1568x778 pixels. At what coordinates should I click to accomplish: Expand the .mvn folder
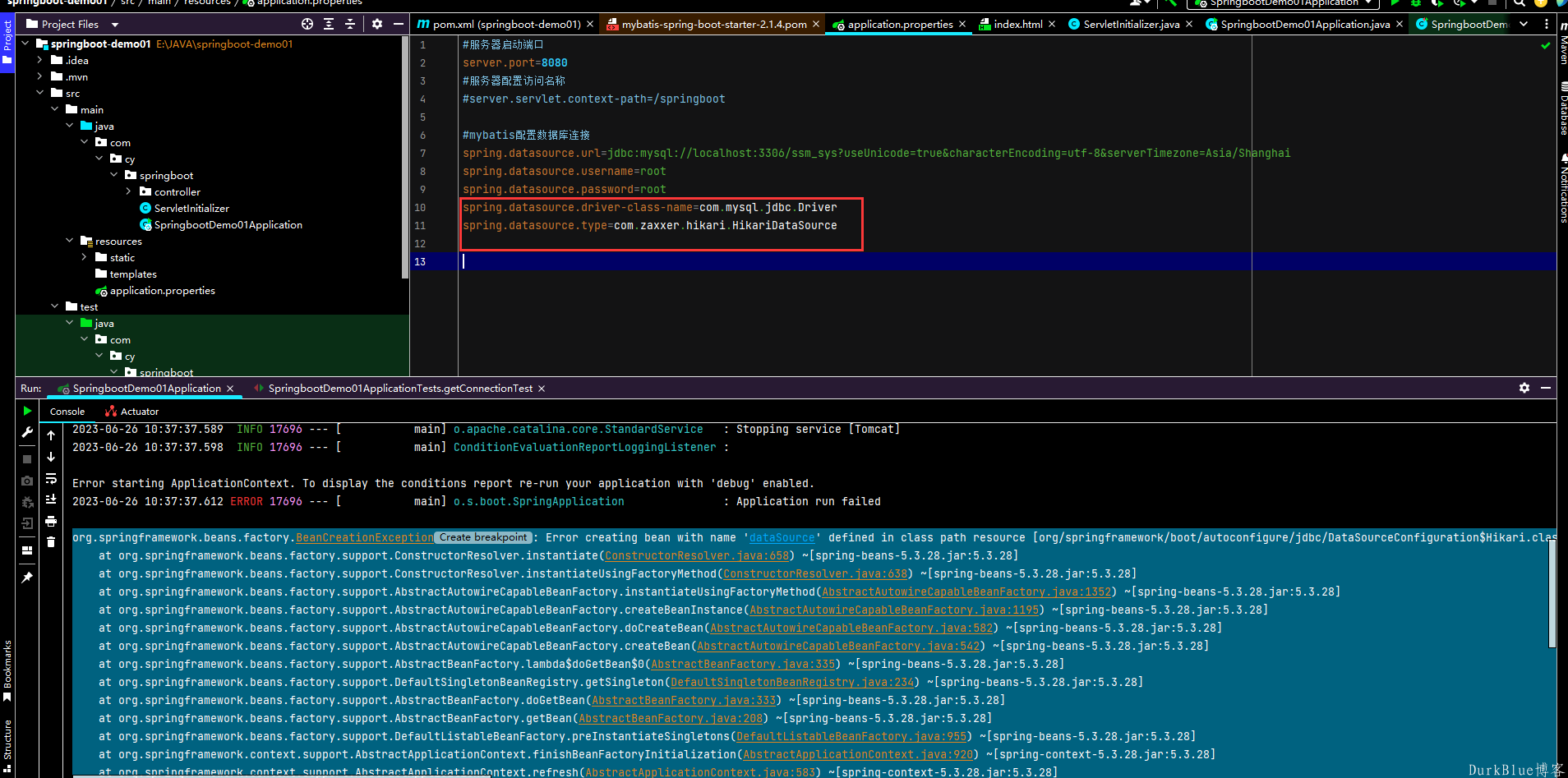click(x=39, y=76)
